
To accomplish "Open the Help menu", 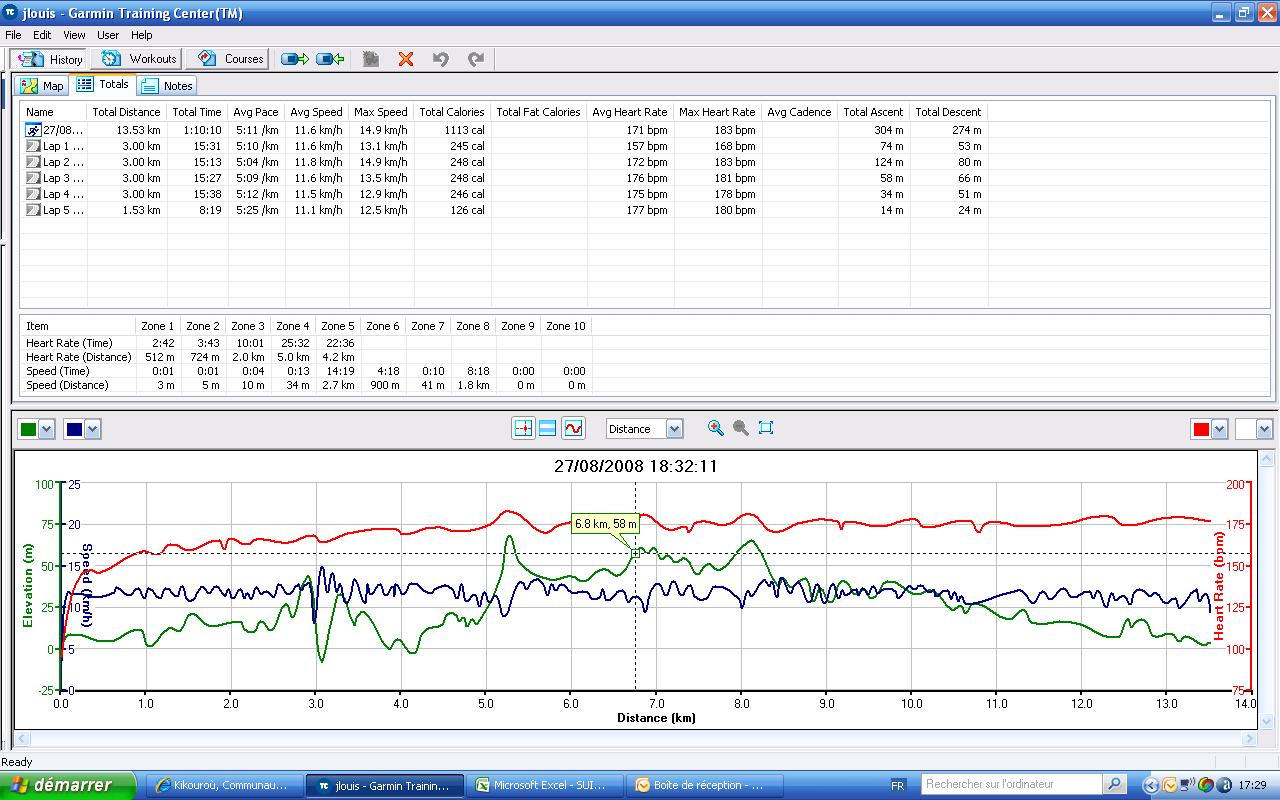I will click(142, 35).
